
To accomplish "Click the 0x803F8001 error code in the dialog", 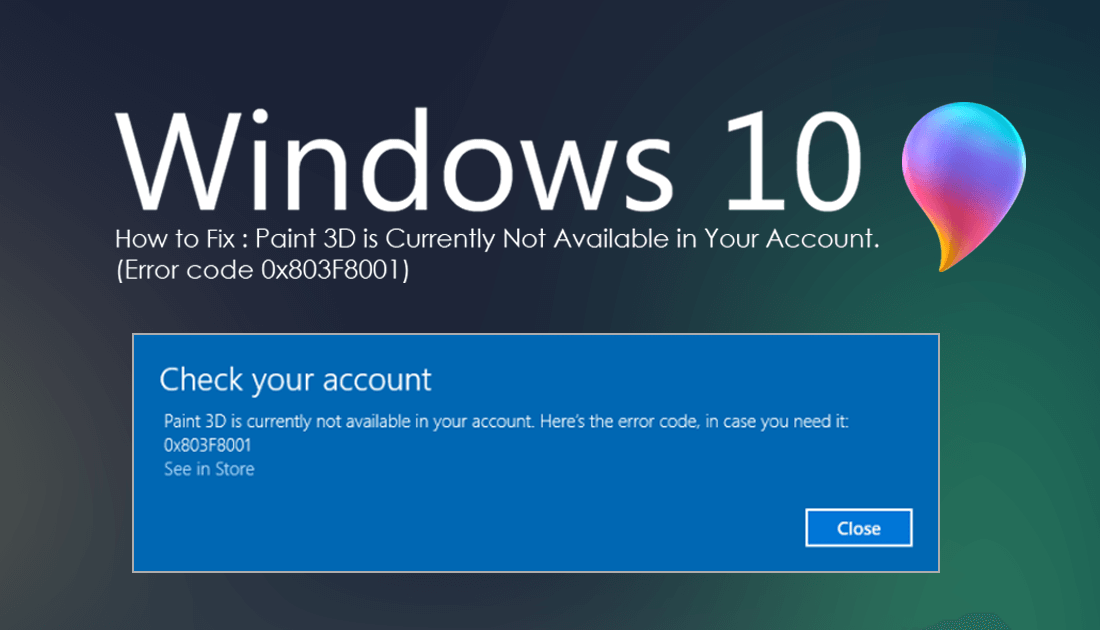I will point(208,445).
